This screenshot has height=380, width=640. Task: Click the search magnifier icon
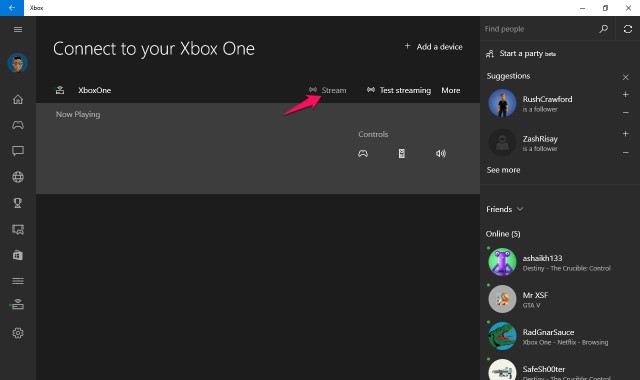[603, 29]
